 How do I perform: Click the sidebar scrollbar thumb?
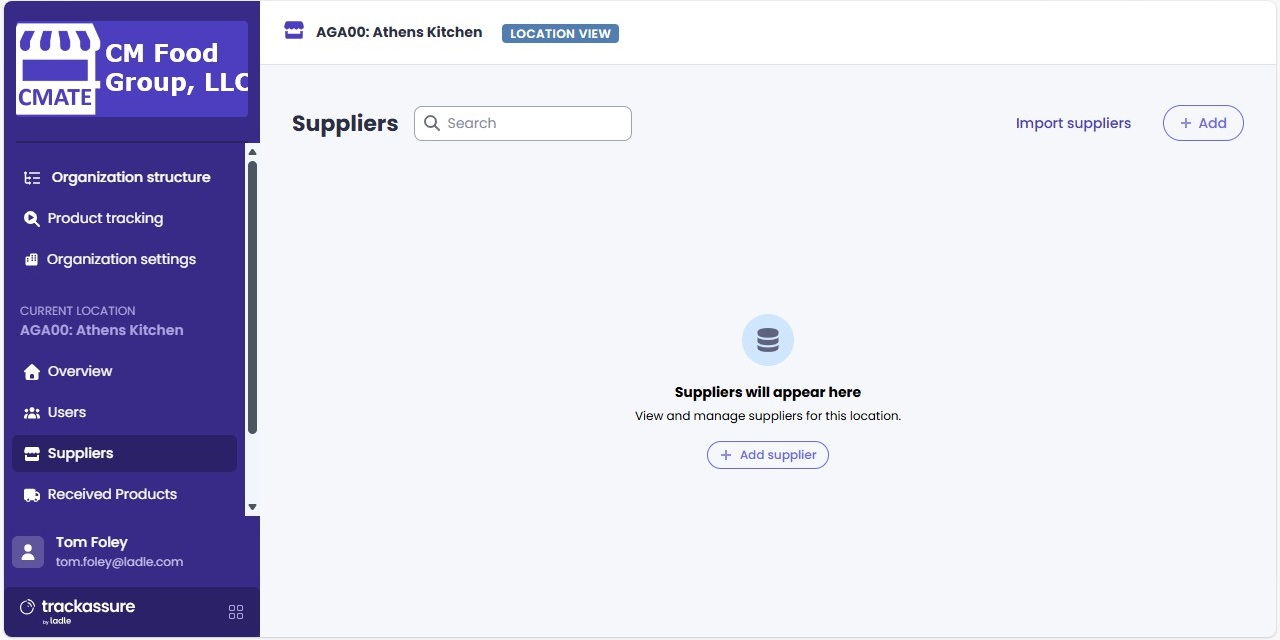tap(252, 297)
